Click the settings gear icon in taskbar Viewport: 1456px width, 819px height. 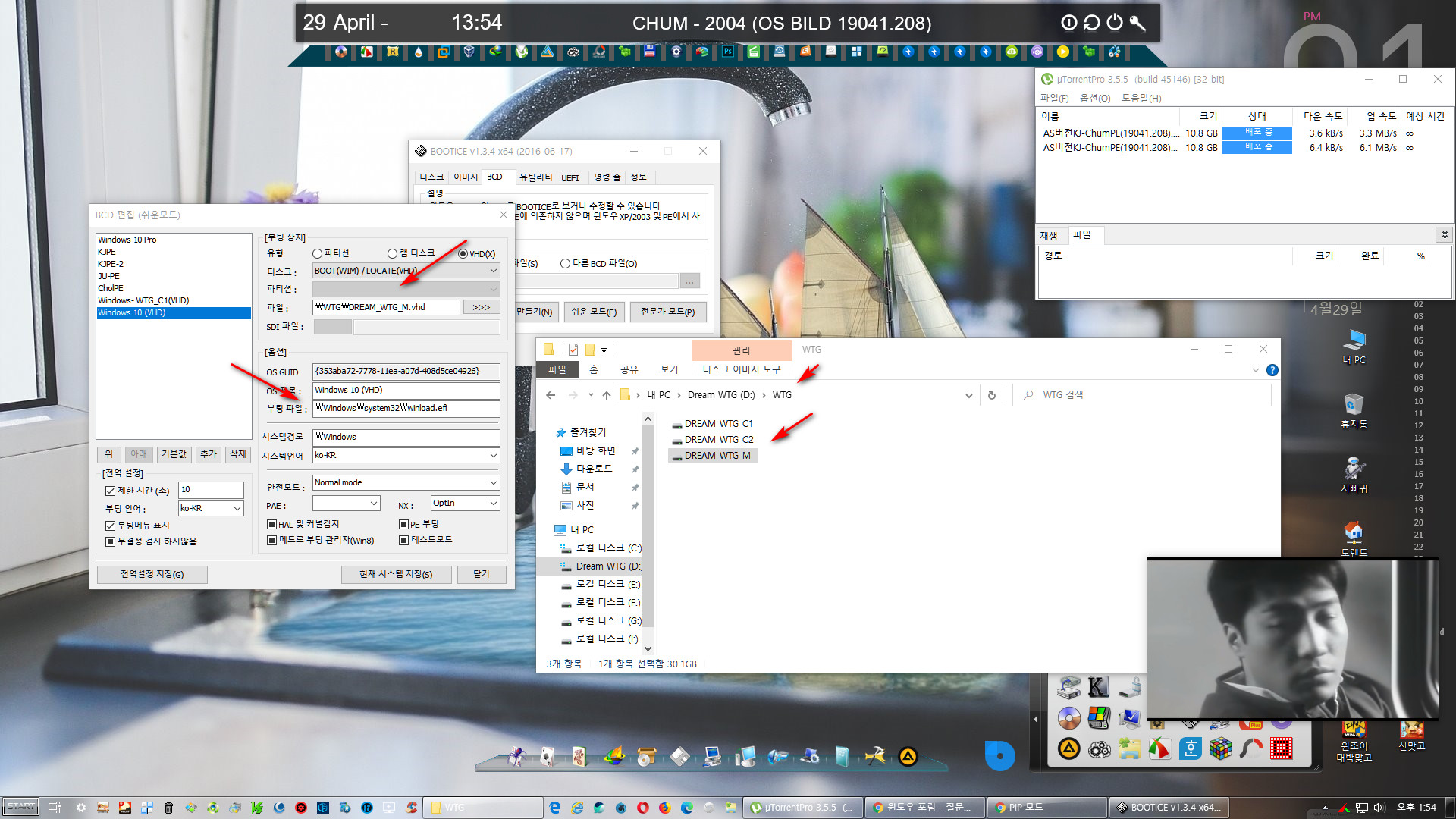pyautogui.click(x=81, y=808)
